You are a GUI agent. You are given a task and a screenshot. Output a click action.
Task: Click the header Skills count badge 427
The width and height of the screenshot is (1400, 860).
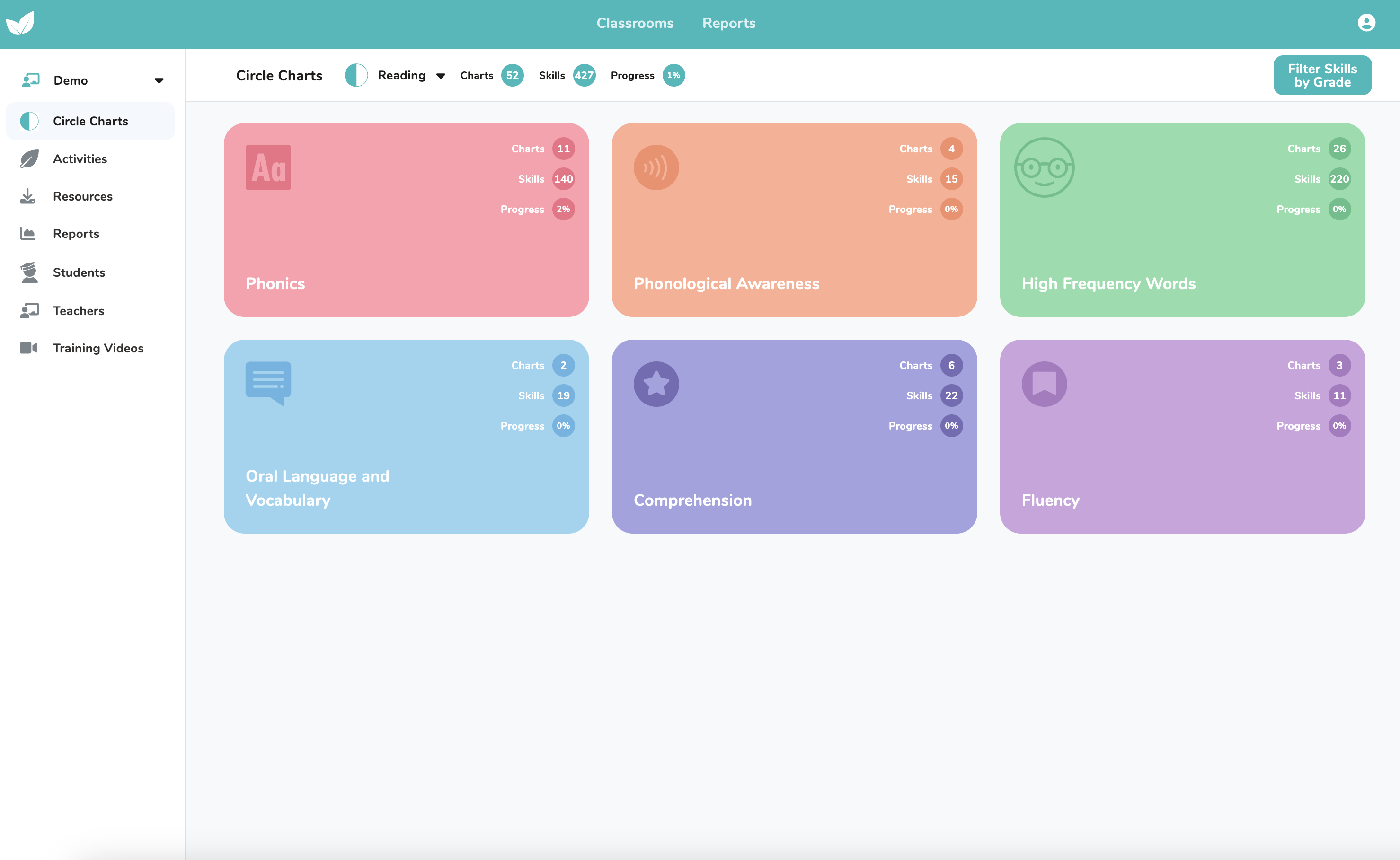(x=584, y=75)
